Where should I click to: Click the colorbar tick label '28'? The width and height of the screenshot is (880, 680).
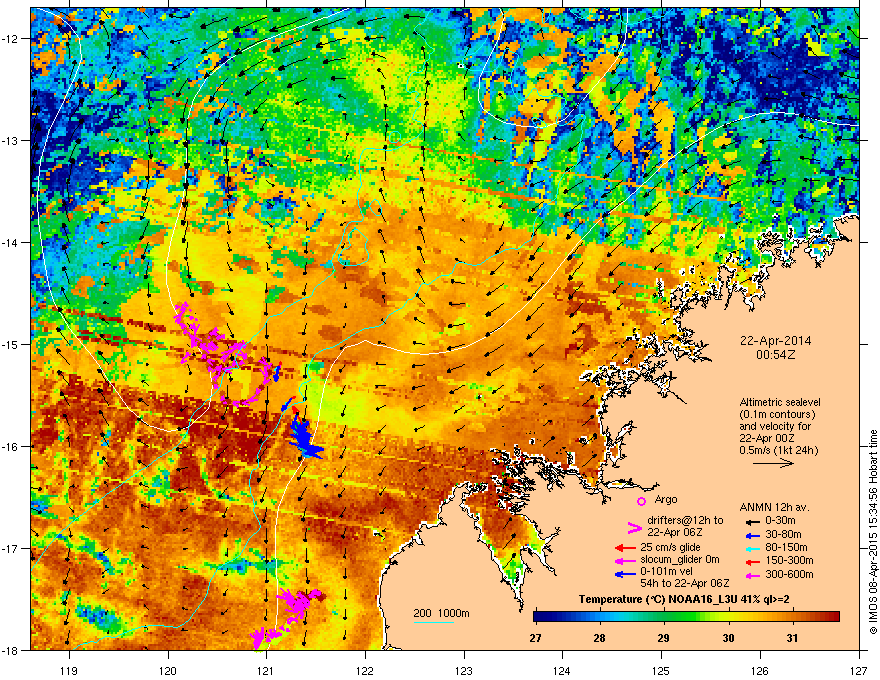tap(599, 638)
